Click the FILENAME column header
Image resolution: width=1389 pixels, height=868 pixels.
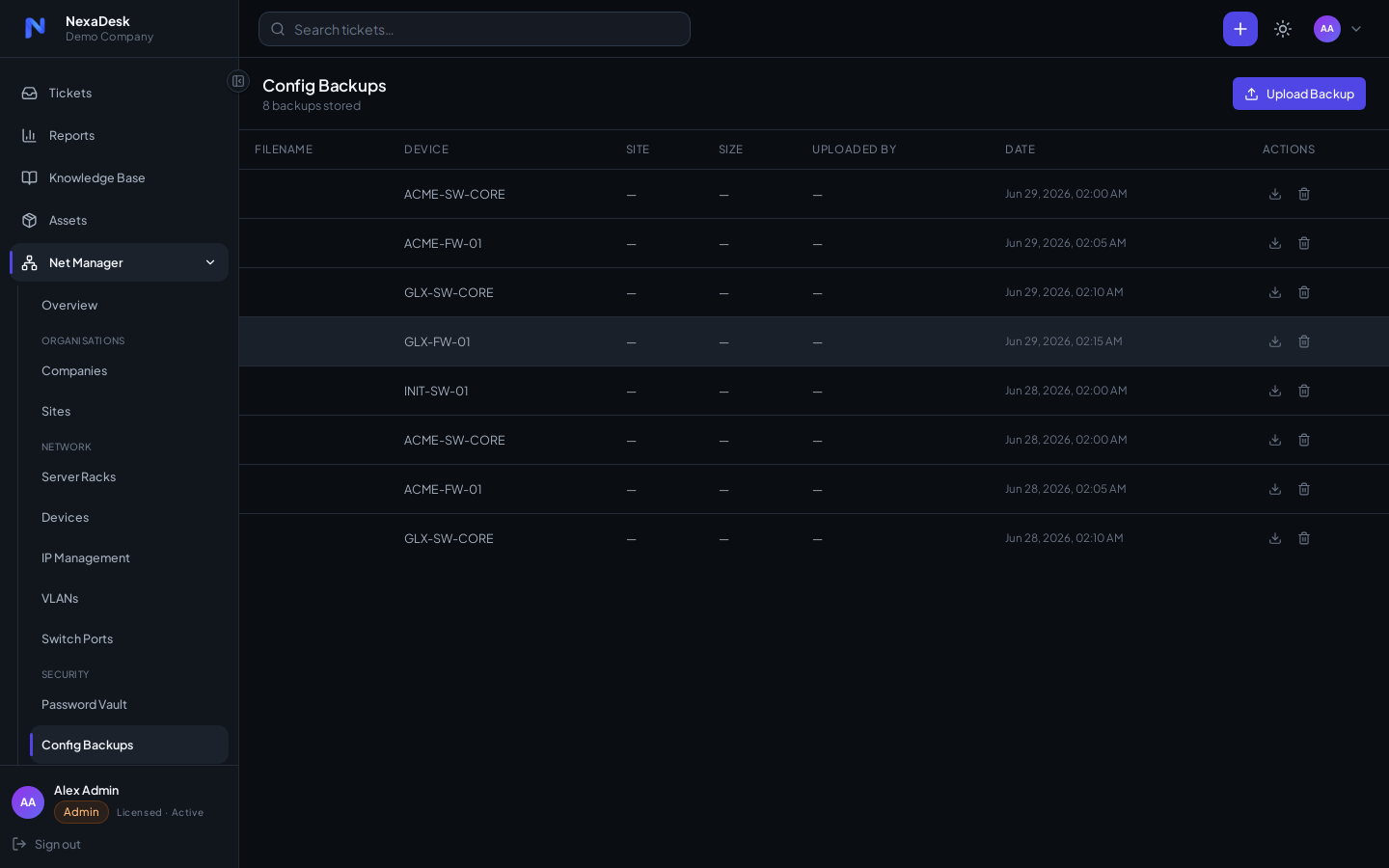pos(284,149)
